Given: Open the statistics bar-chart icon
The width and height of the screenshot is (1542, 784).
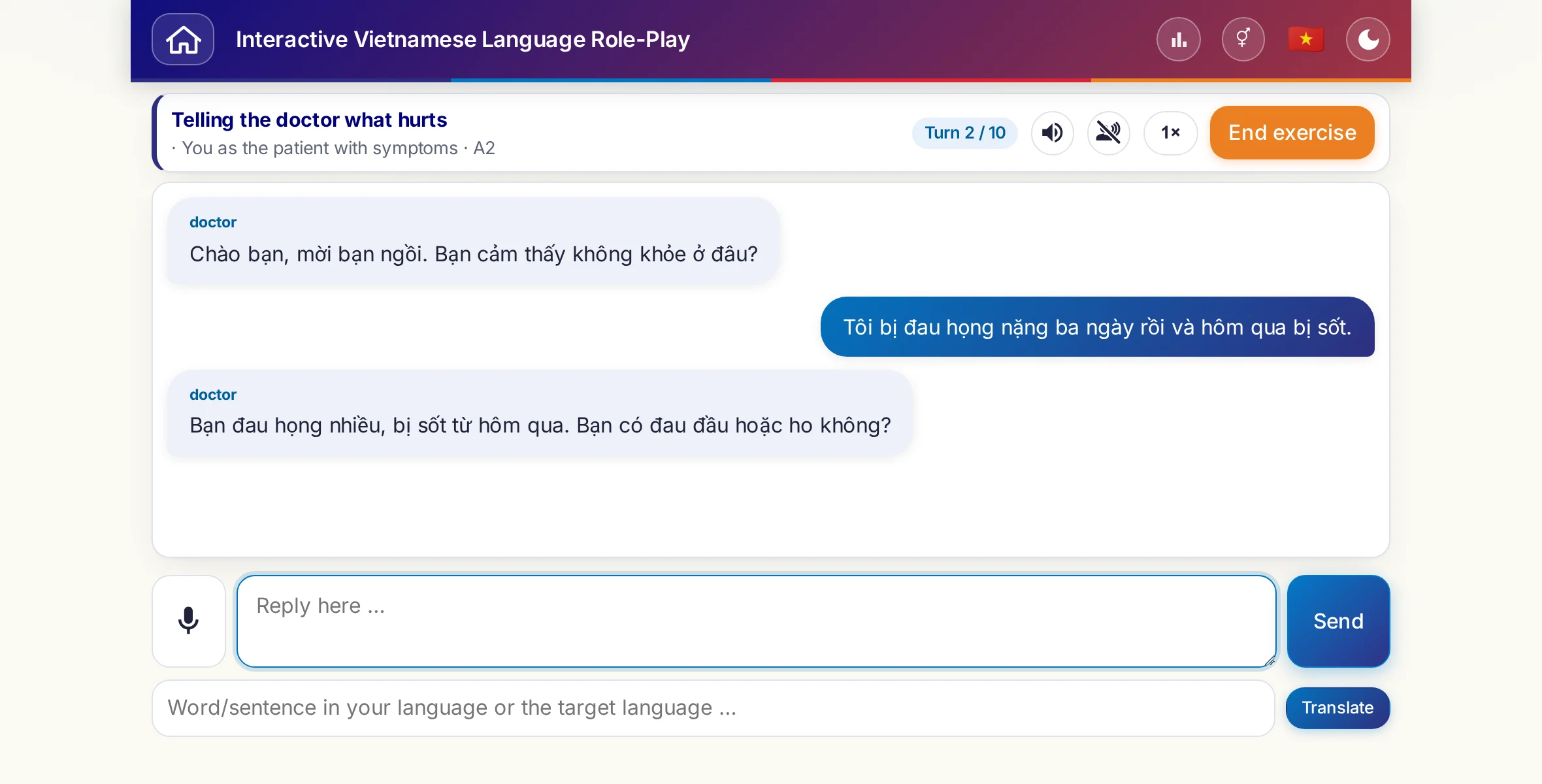Looking at the screenshot, I should click(1178, 39).
